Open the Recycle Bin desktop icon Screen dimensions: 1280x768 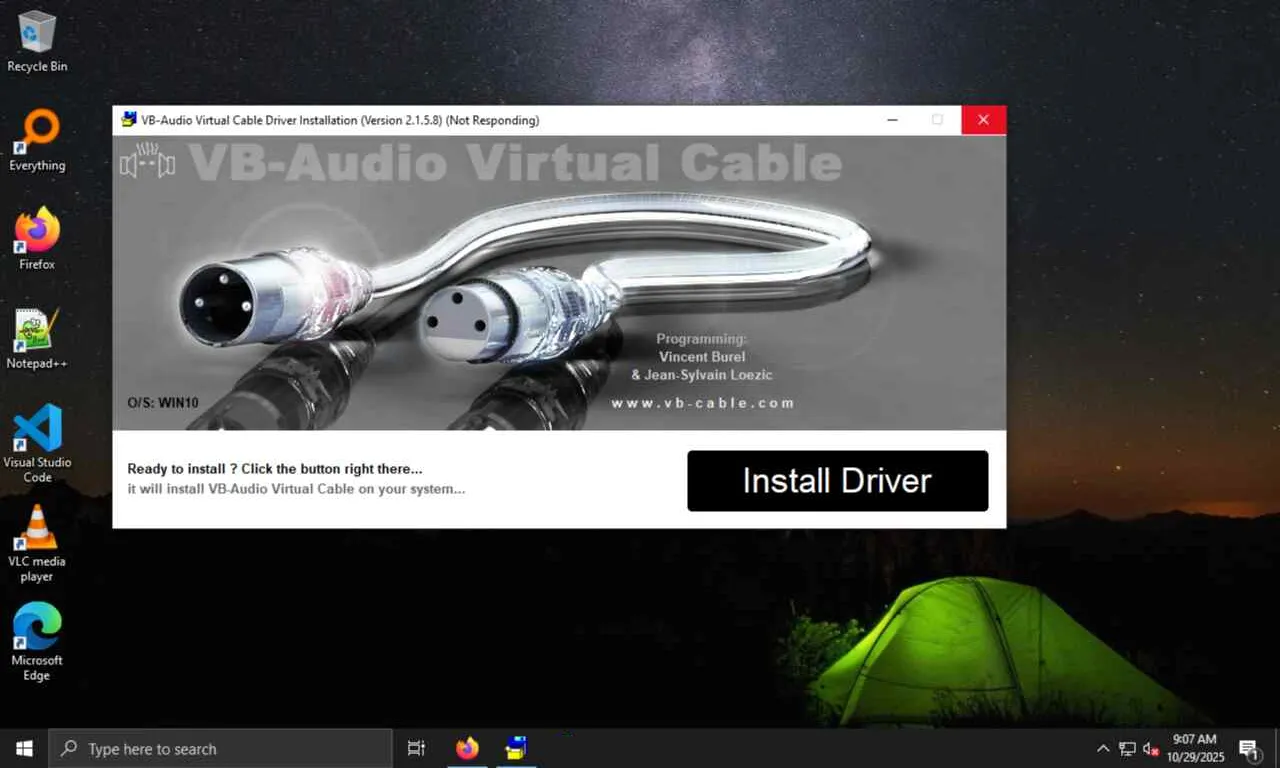point(37,41)
